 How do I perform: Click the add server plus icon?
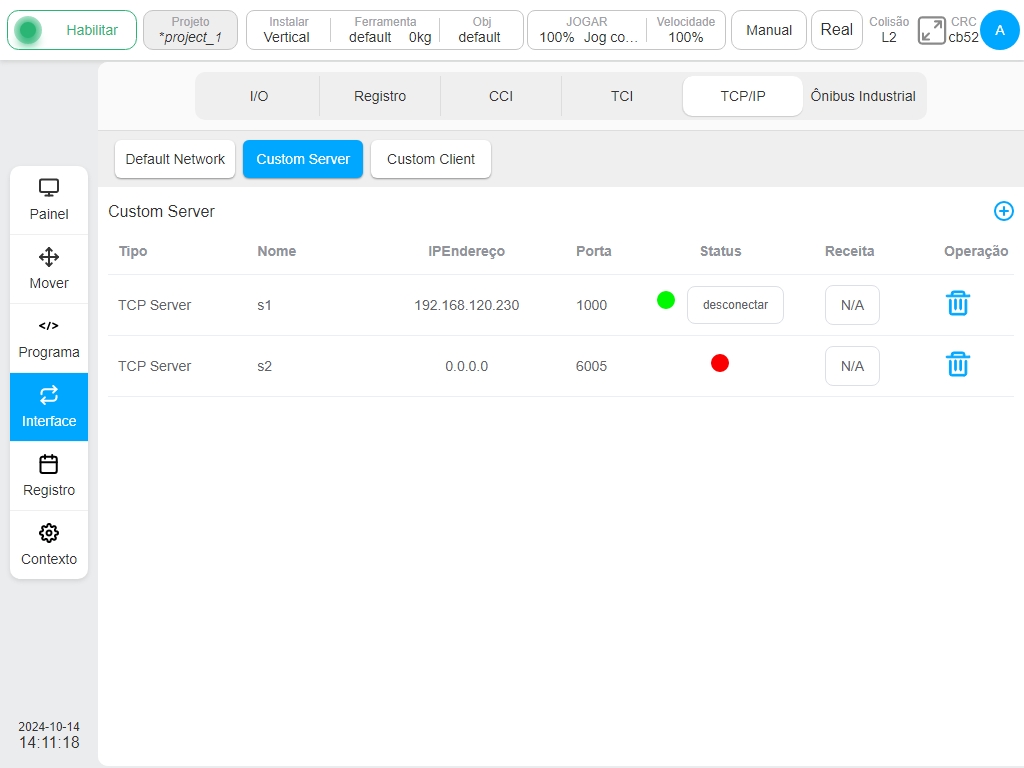click(x=1003, y=211)
